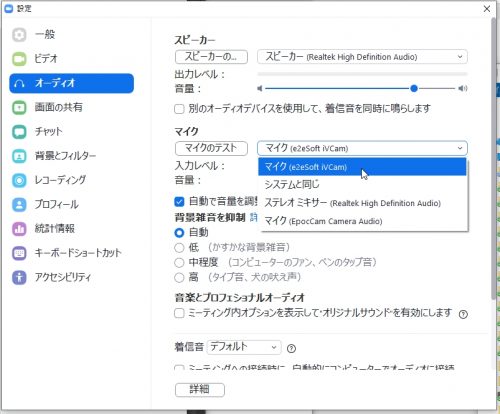Open the speaker device dropdown
This screenshot has width=500, height=414.
(362, 57)
